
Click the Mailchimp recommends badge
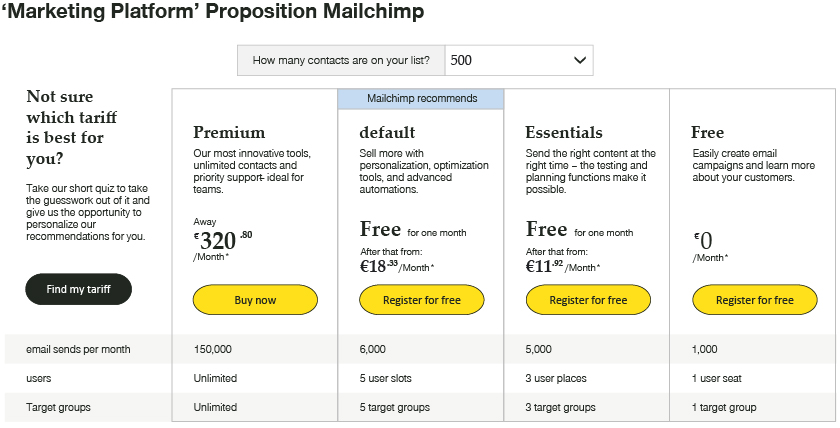point(421,98)
